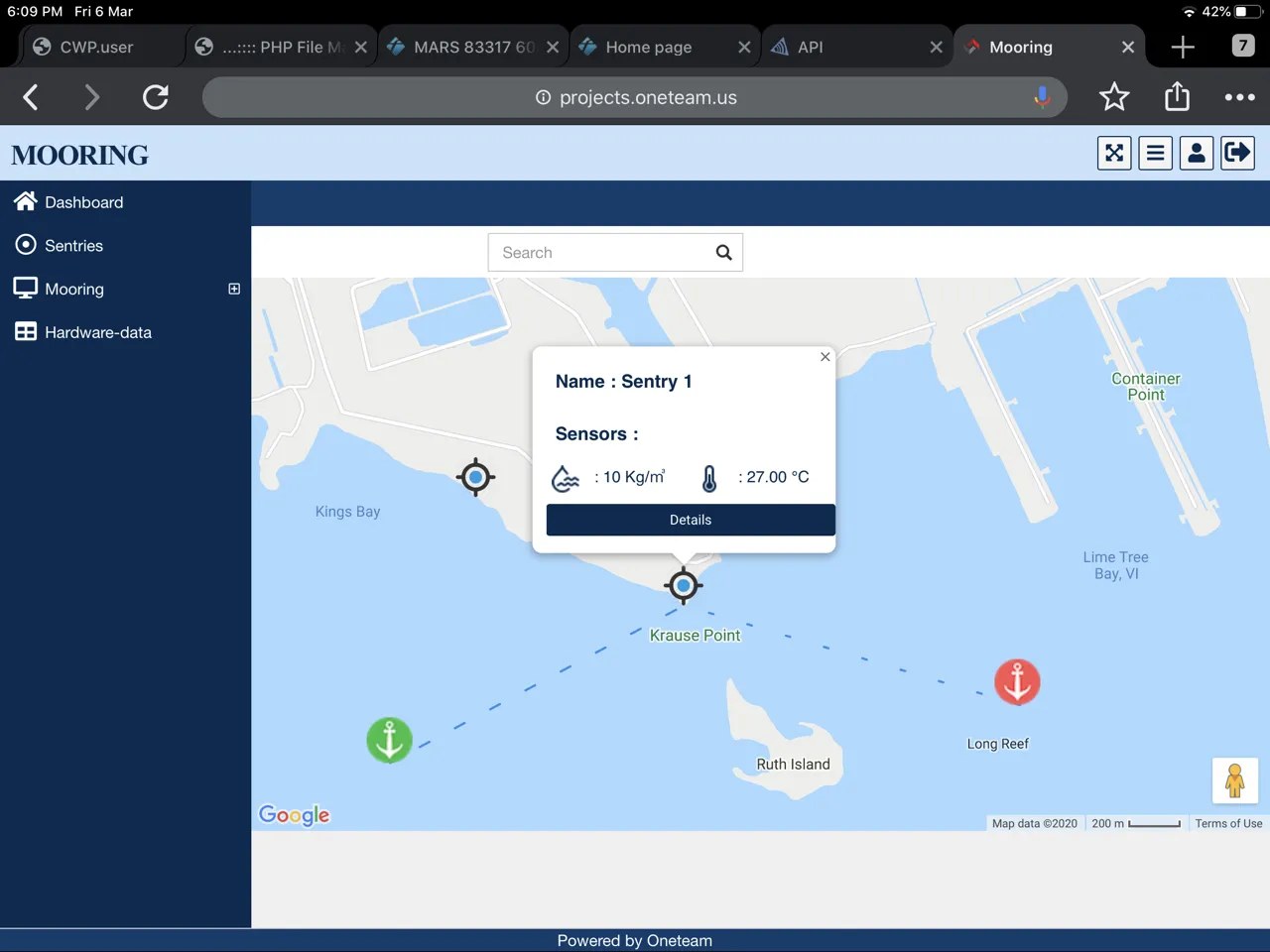Click the Street View pegman icon
Screen dimensions: 1270x952
[x=1235, y=780]
